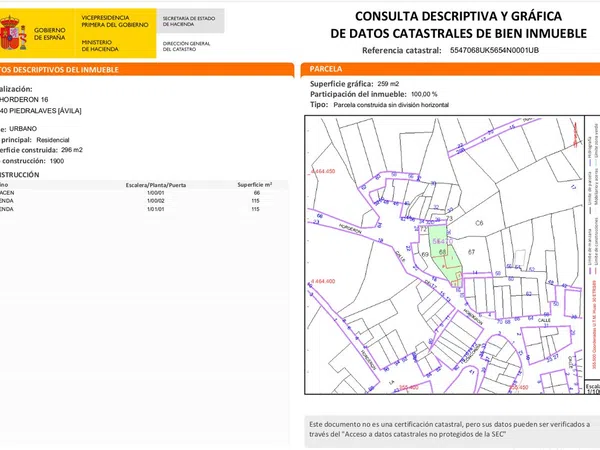Click "DIRECCIÓN GENERAL DEL CATASTRO" text

pos(186,46)
